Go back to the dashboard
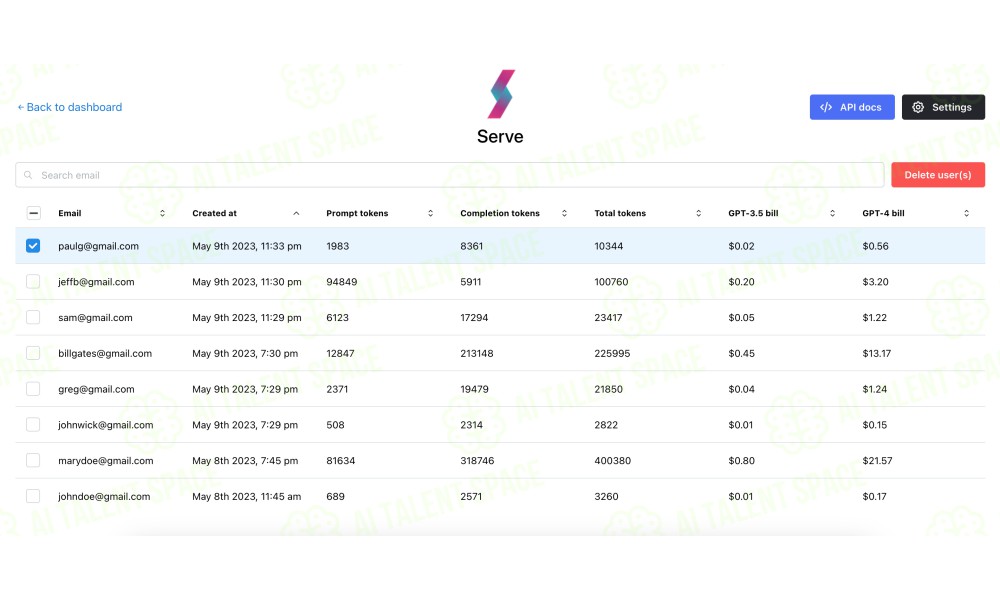 [70, 107]
